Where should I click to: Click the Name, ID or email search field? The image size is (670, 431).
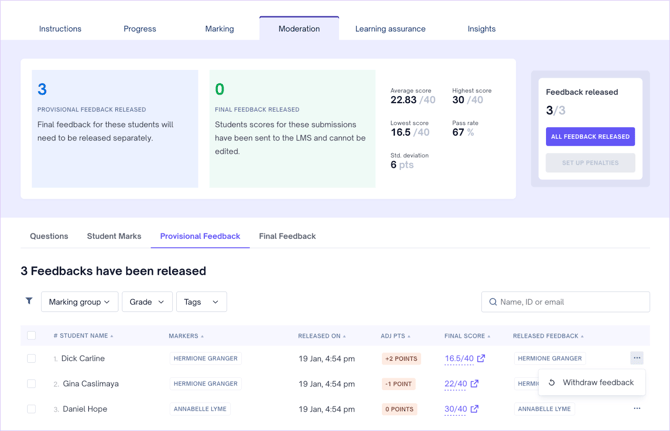[x=570, y=302]
